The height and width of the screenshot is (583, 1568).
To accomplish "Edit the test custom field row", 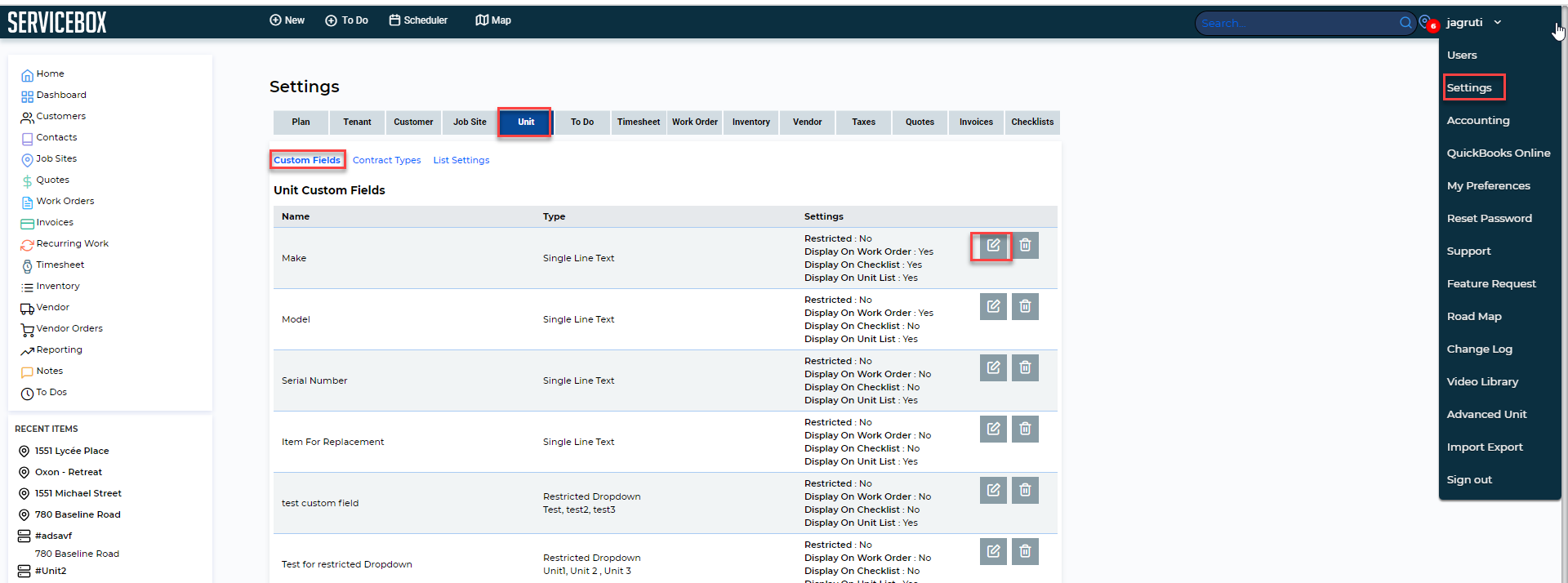I will (x=993, y=490).
